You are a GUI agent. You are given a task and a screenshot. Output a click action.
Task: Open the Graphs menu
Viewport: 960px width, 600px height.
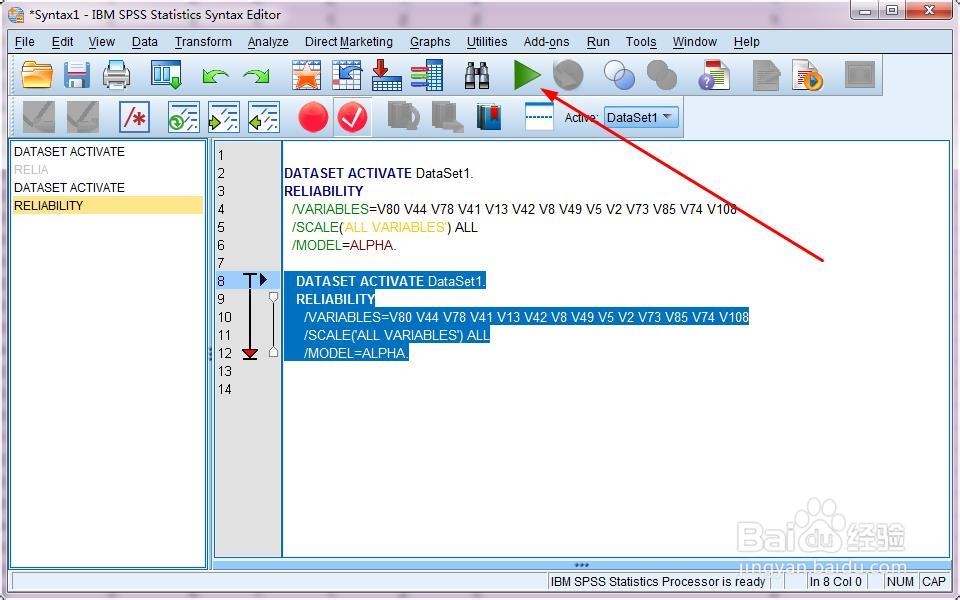[x=430, y=42]
